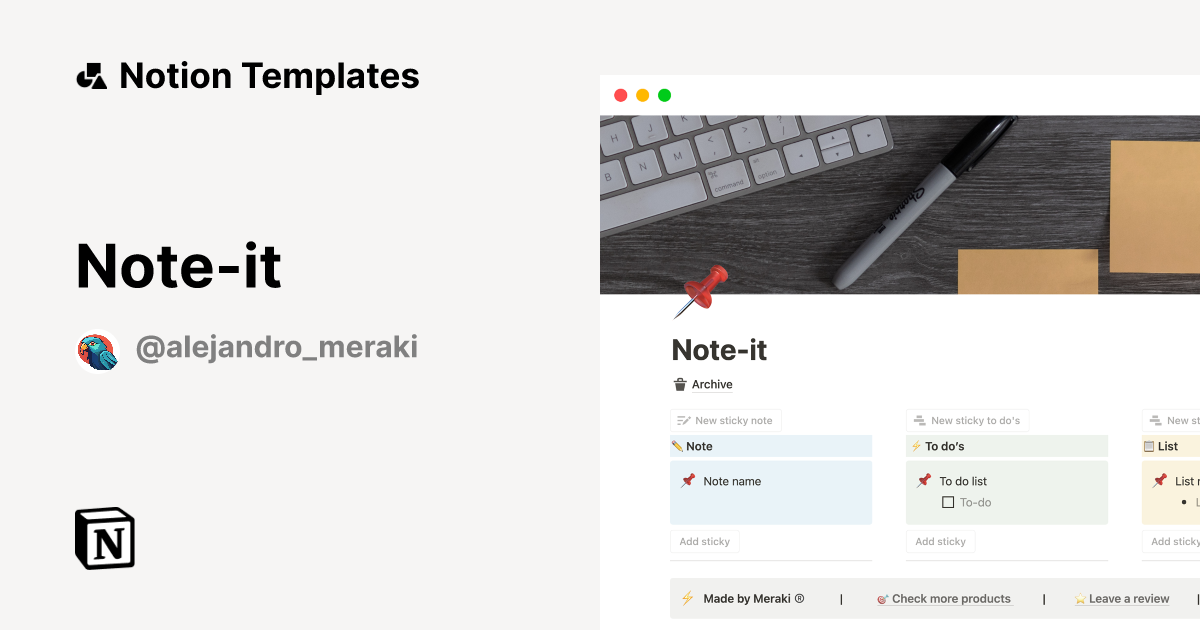Click the red pushpin icon next to Note name
The width and height of the screenshot is (1200, 630).
(x=689, y=481)
